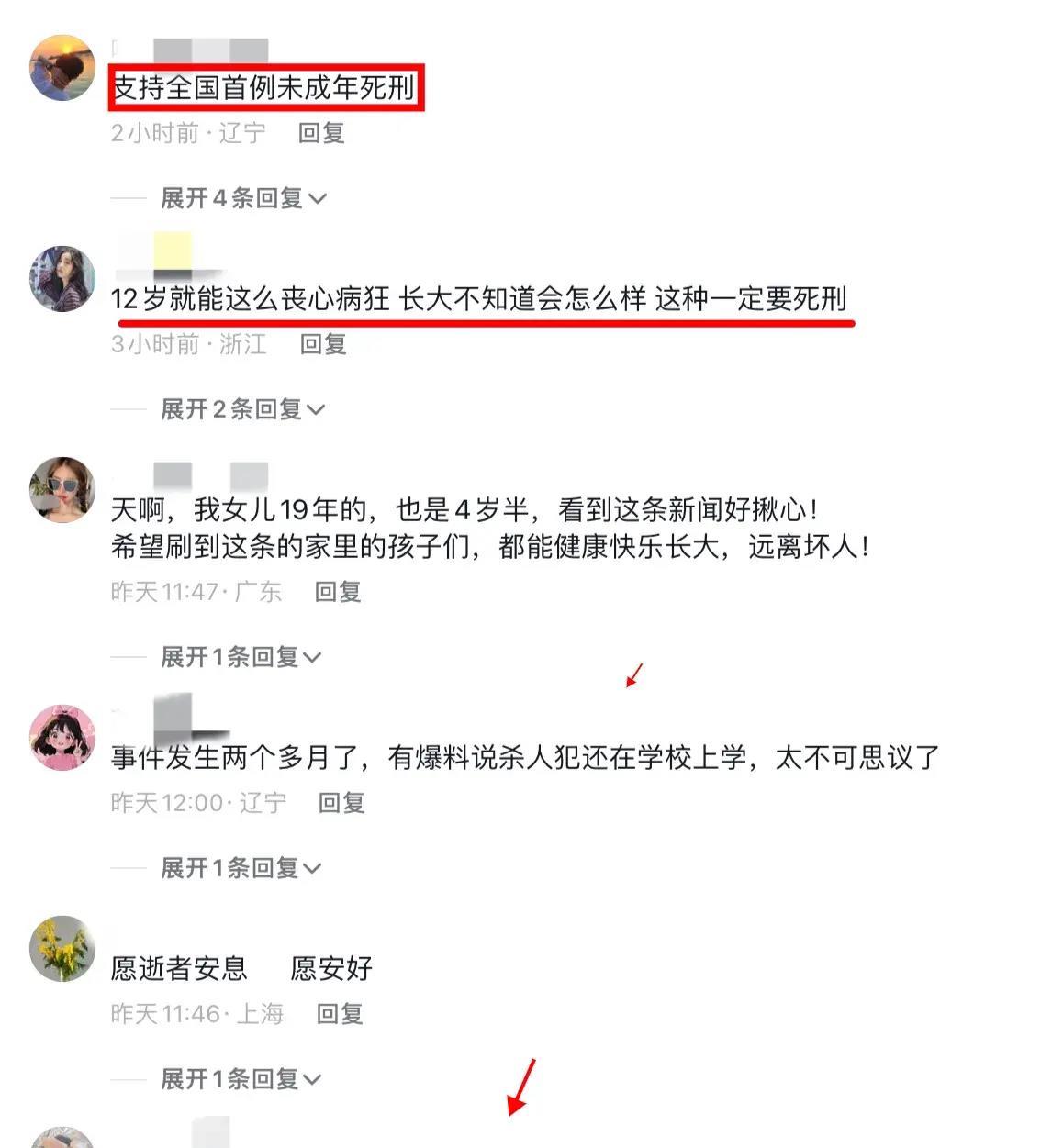Select comment starting 事件发生两个多月了
This screenshot has height=1148, width=1052.
click(525, 758)
